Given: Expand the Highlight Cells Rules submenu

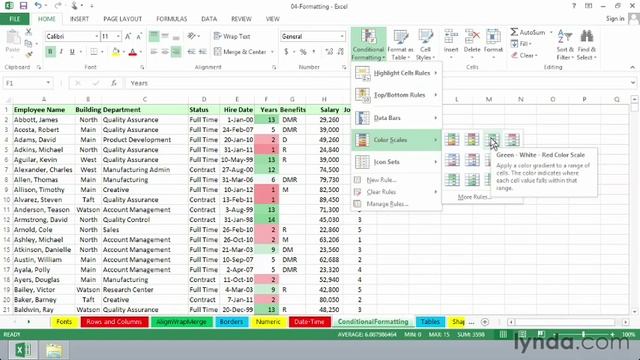Looking at the screenshot, I should (396, 73).
